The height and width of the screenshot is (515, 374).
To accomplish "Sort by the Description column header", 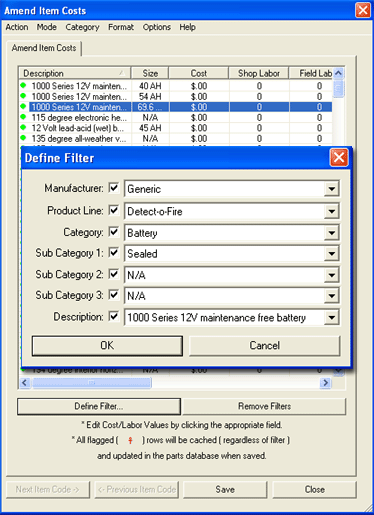I will point(75,73).
